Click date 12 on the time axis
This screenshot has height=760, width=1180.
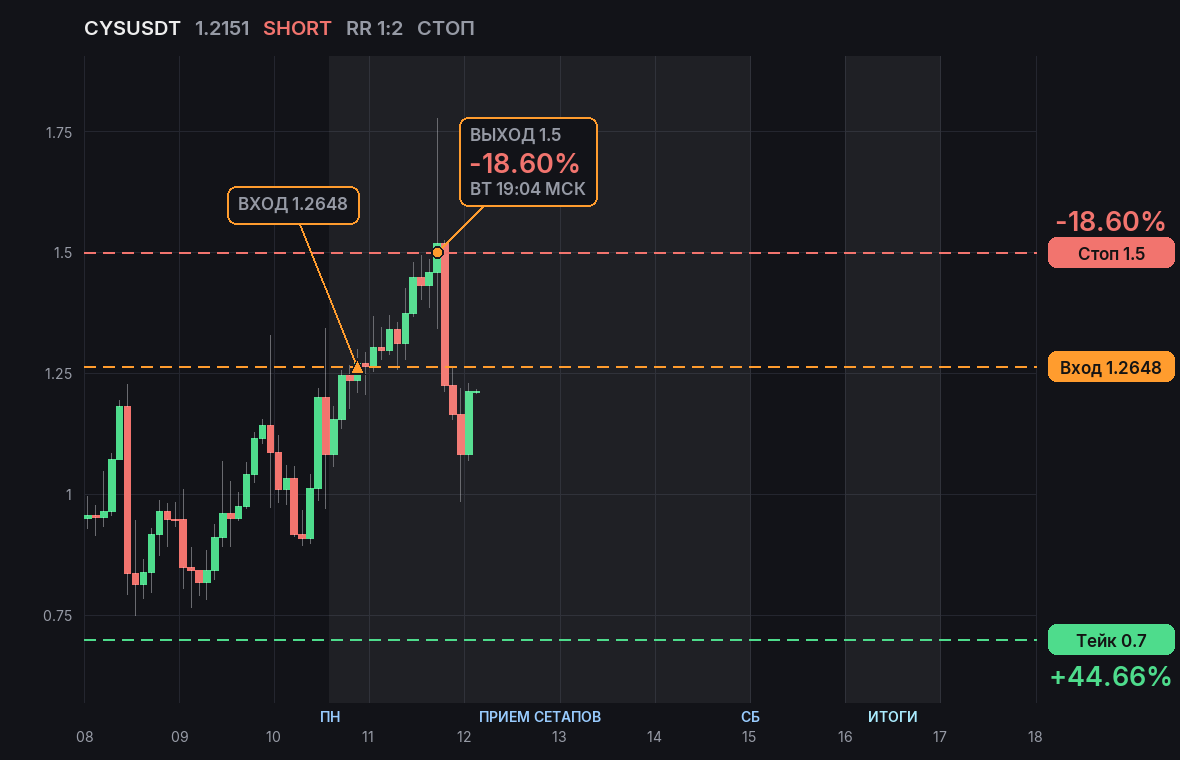click(464, 737)
